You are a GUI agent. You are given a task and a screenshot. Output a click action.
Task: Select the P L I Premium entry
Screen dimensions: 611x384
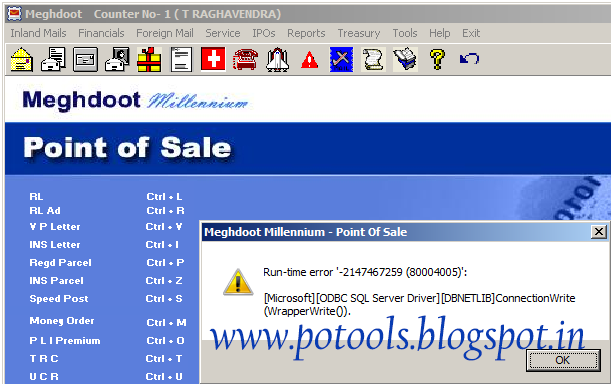pyautogui.click(x=65, y=340)
